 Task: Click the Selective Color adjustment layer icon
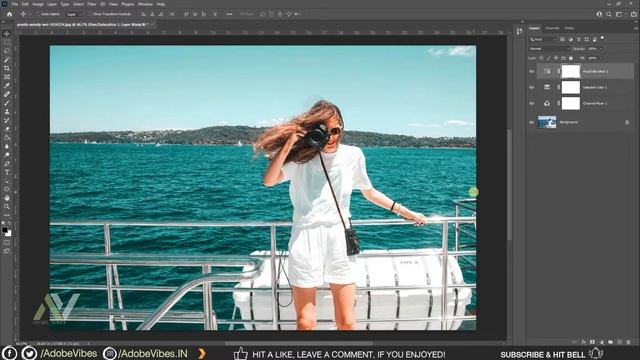click(547, 87)
